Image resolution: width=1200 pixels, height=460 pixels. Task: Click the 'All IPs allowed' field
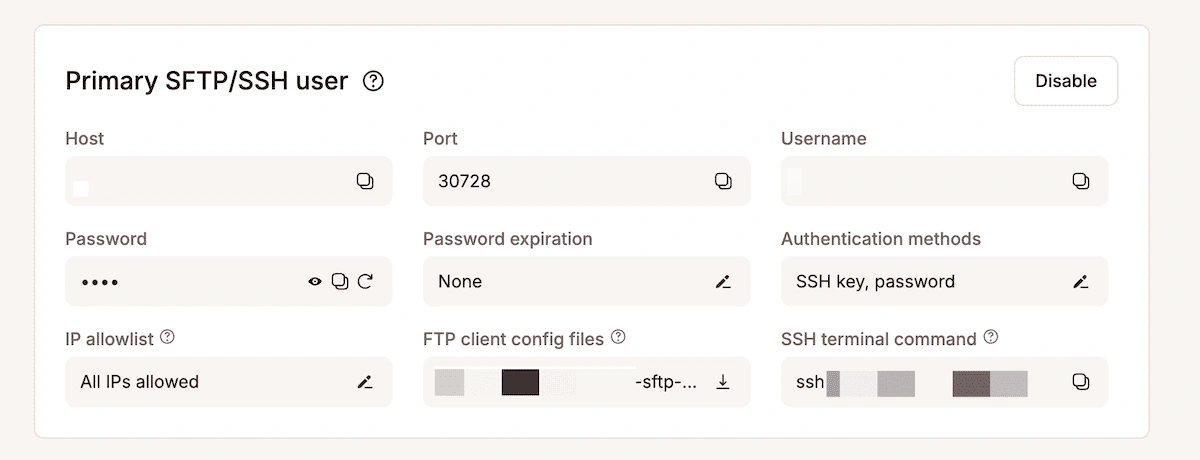[x=200, y=382]
